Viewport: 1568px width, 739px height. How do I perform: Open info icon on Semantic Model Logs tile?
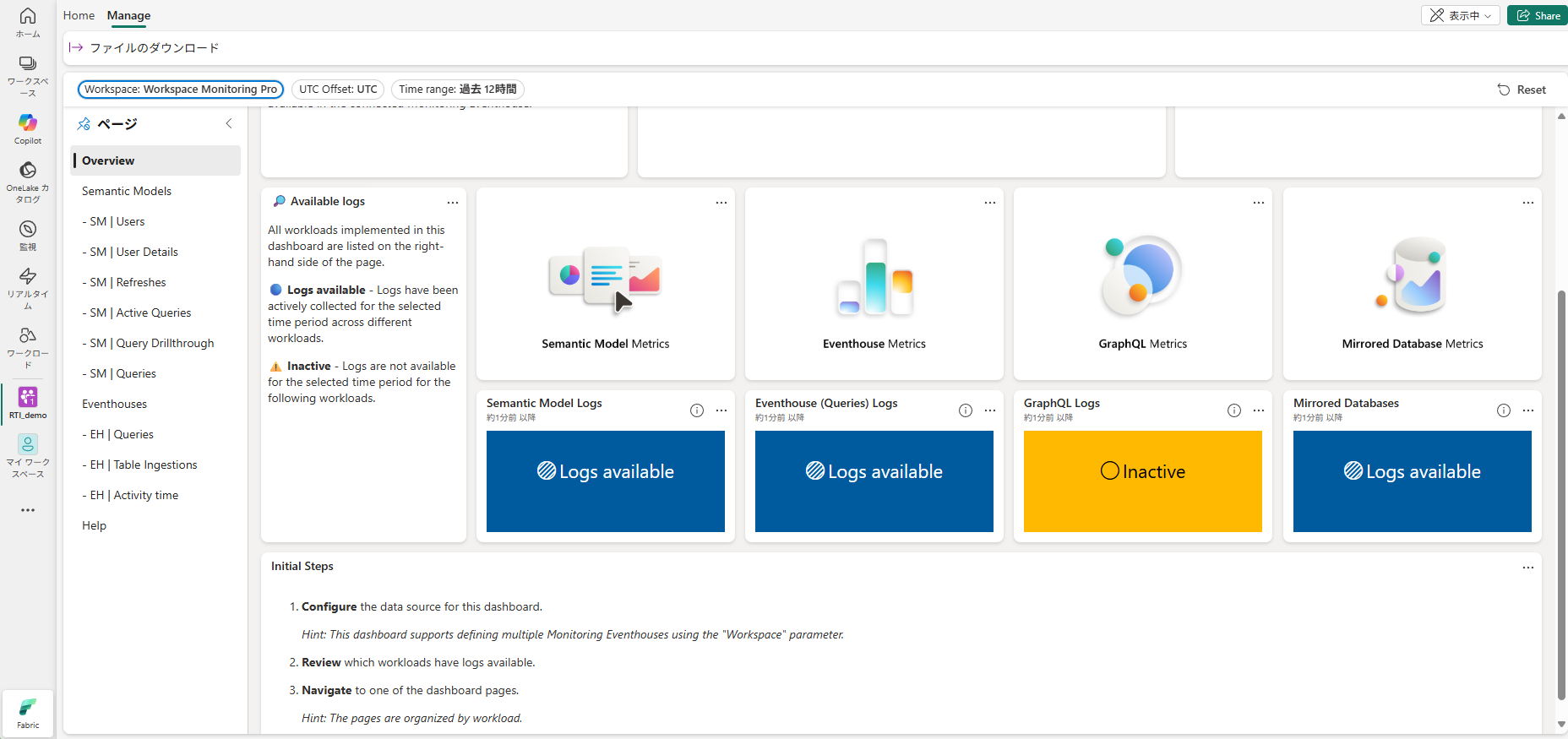point(697,410)
